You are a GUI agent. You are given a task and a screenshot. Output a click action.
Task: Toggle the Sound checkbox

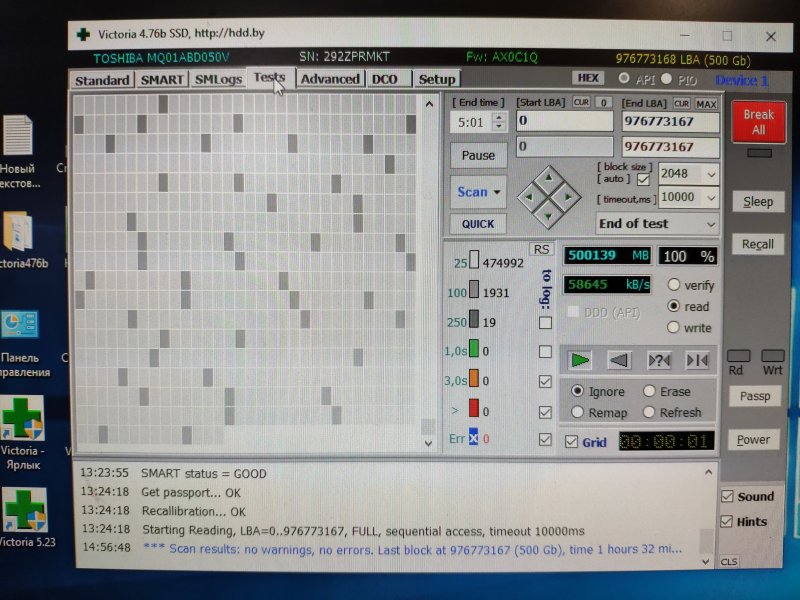[727, 496]
